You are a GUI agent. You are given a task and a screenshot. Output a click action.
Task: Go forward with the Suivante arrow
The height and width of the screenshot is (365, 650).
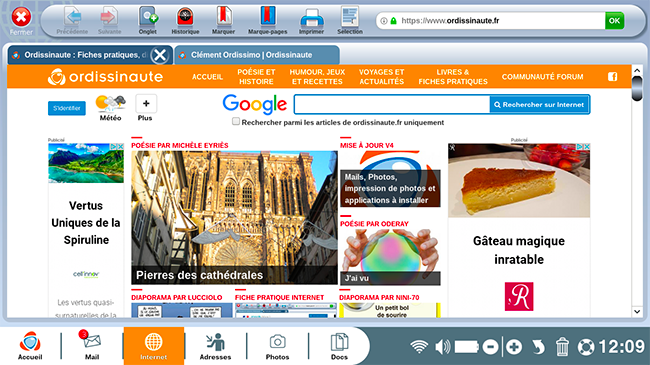pos(109,21)
